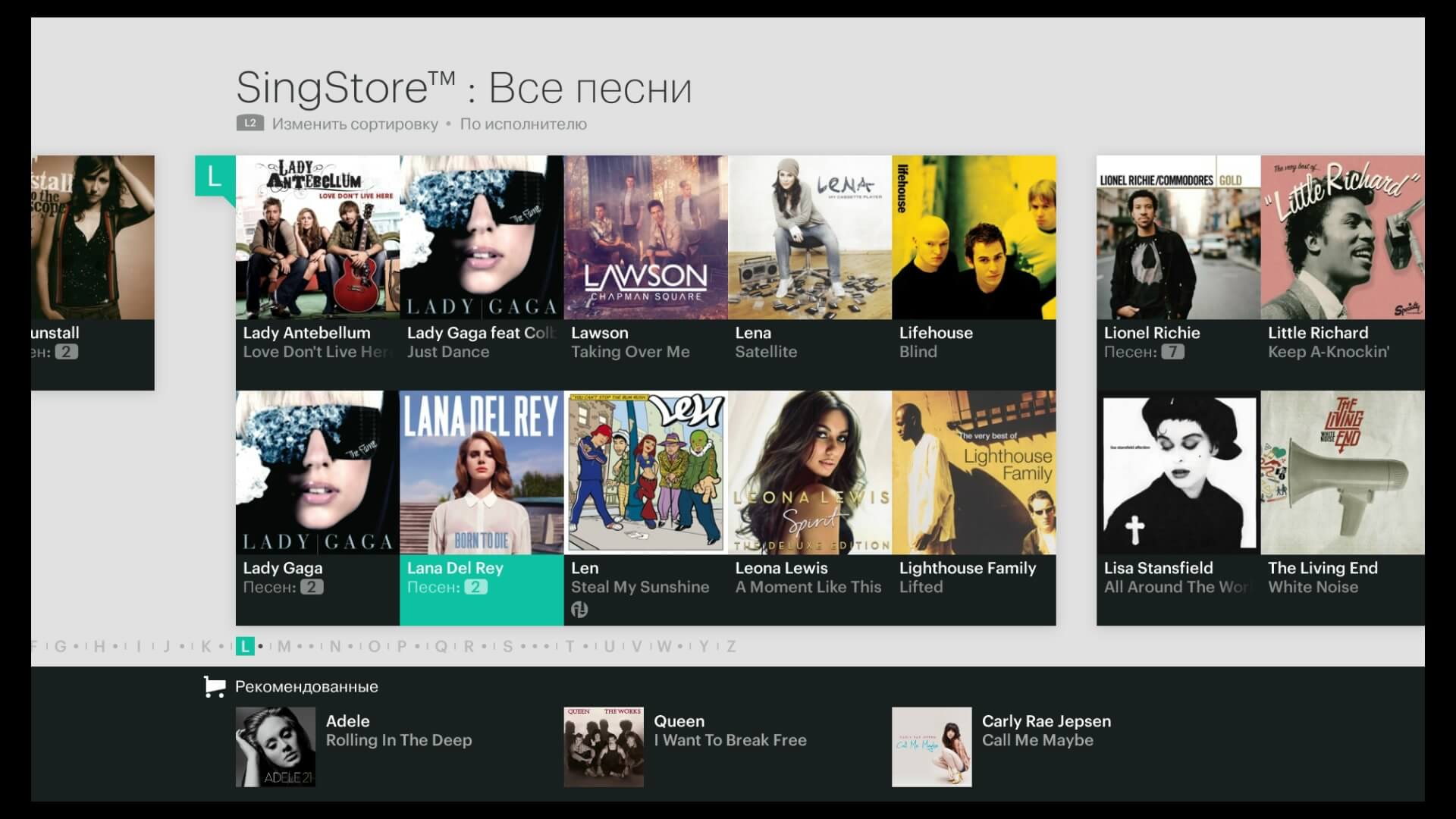Click the song count badge on Lana Del Rey
Image resolution: width=1456 pixels, height=819 pixels.
(475, 587)
